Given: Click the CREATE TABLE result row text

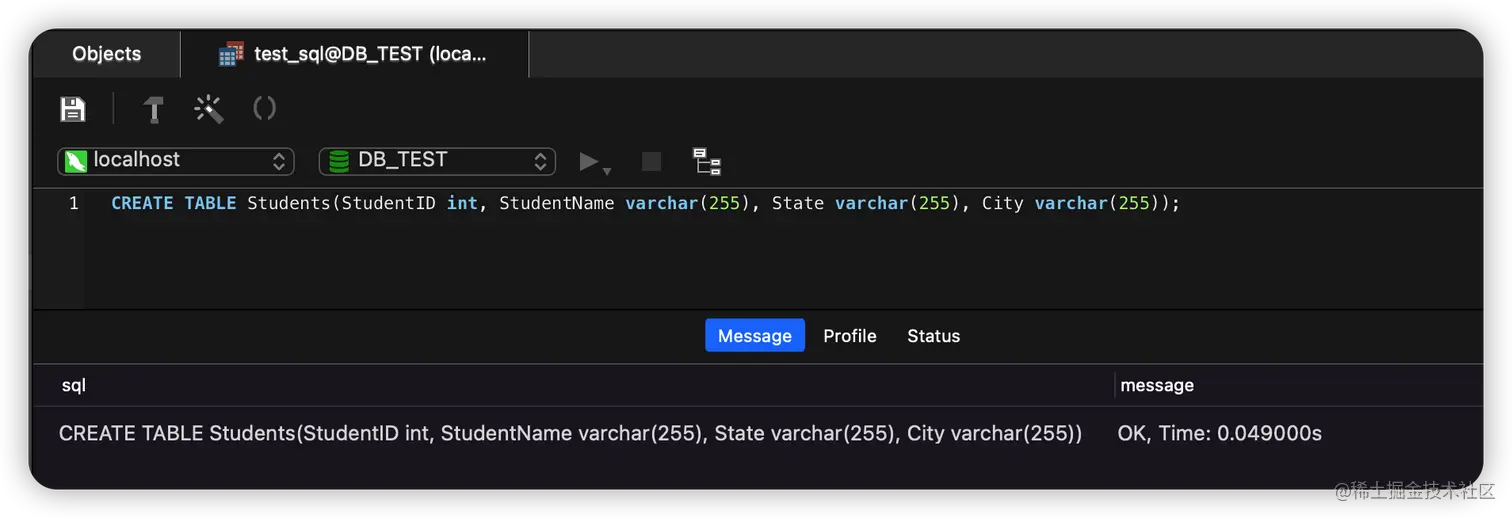Looking at the screenshot, I should [x=570, y=433].
